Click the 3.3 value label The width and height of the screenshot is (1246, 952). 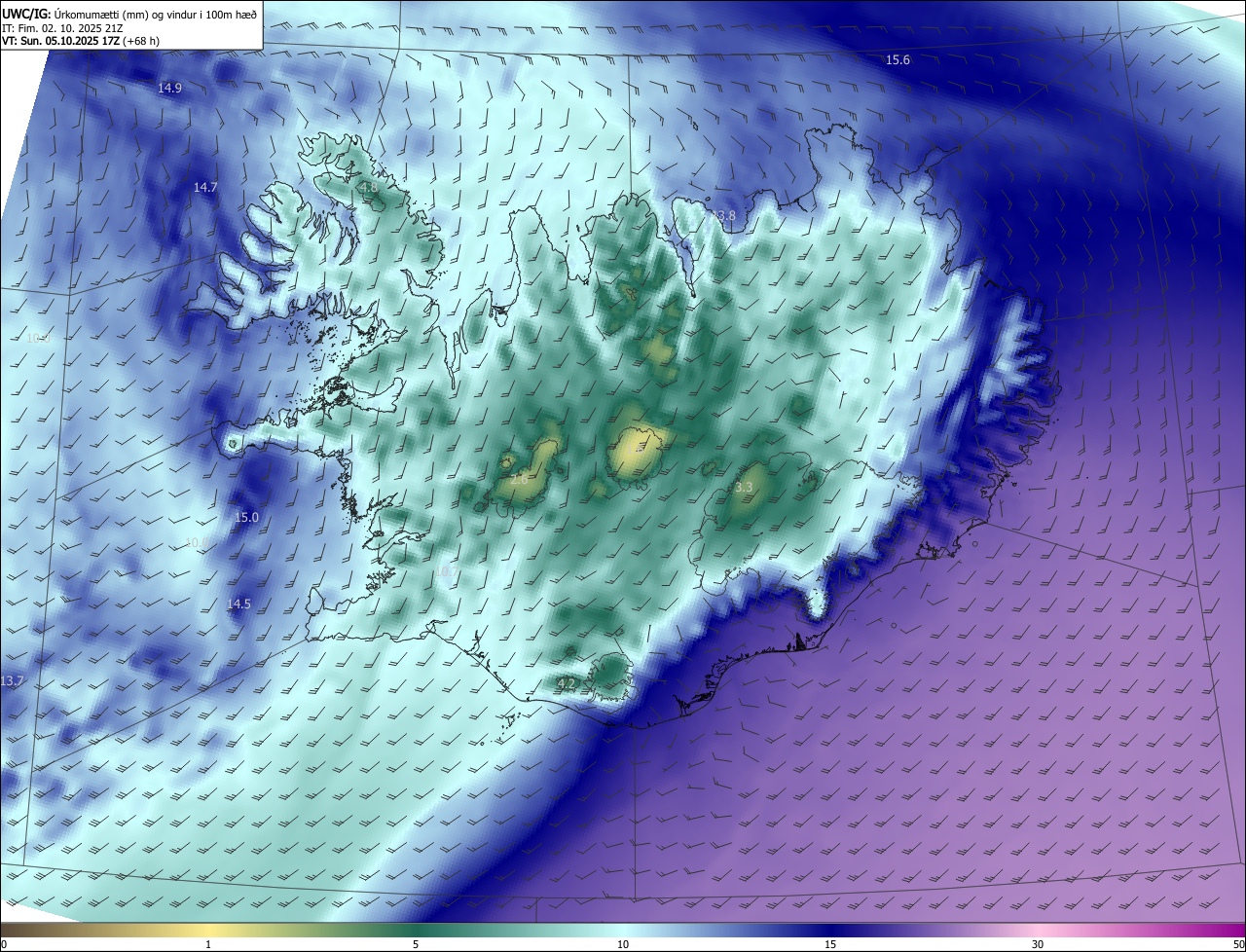pos(744,487)
